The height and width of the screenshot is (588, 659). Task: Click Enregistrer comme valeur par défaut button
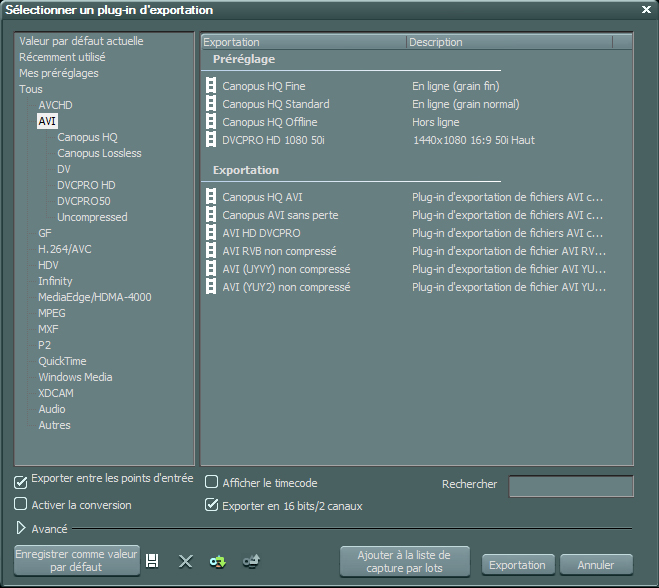point(76,560)
